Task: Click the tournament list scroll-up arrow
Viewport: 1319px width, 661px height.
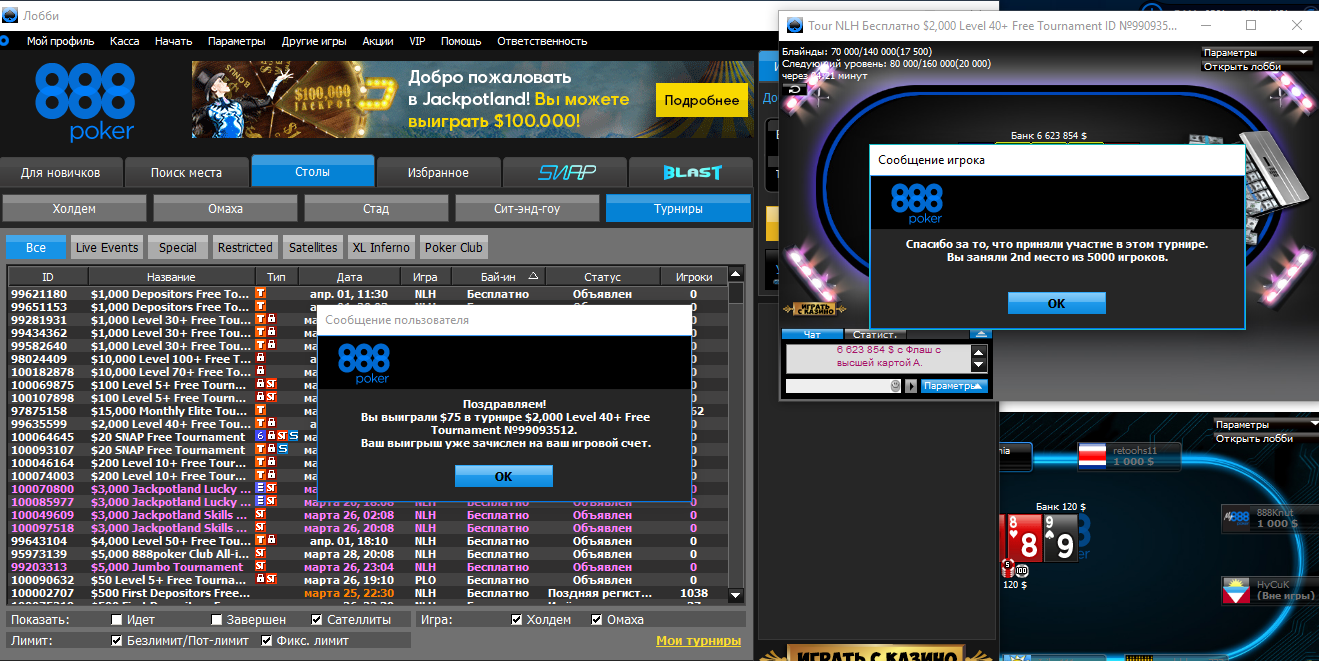Action: (736, 274)
